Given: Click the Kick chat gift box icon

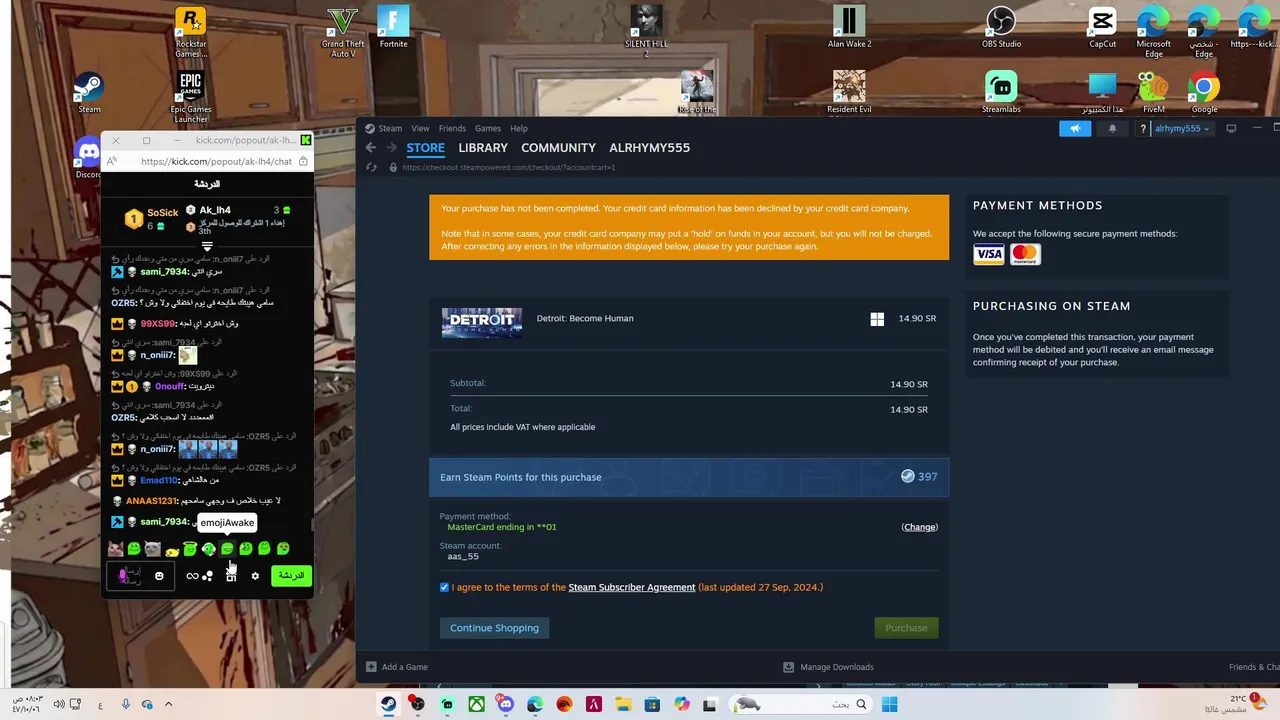Looking at the screenshot, I should tap(231, 576).
